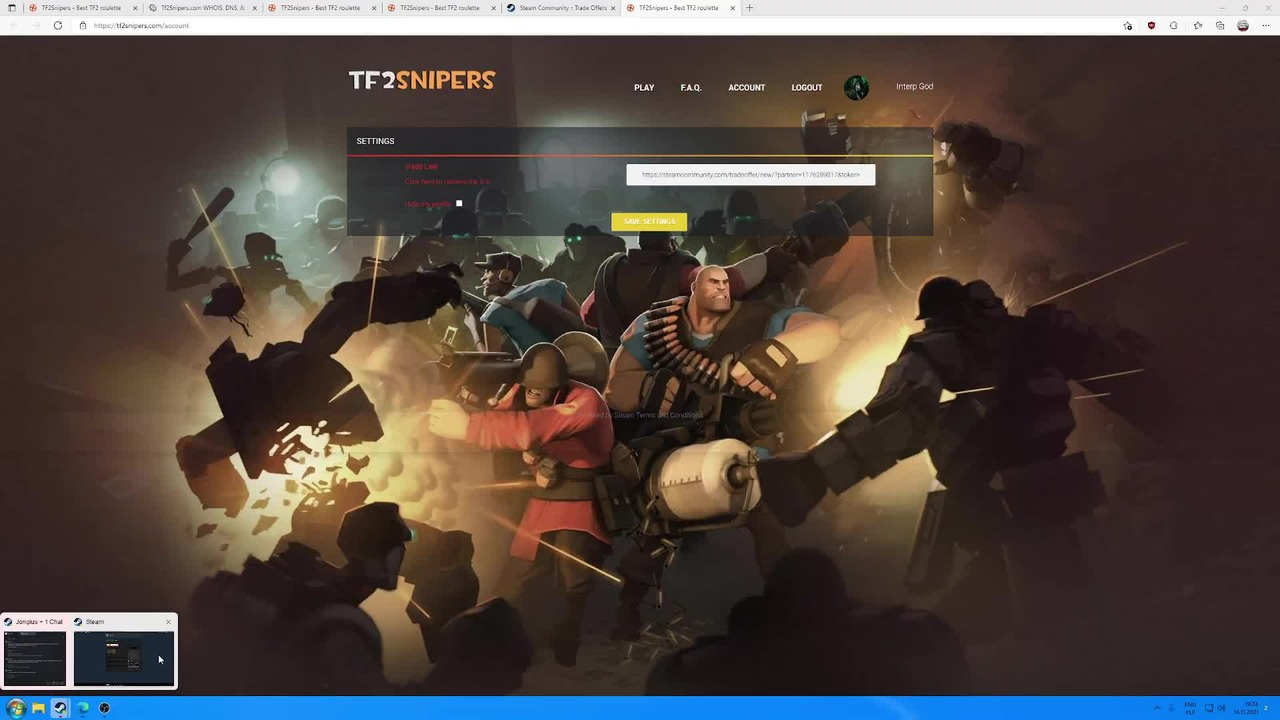The height and width of the screenshot is (720, 1280).
Task: Open File Explorer in the taskbar
Action: pyautogui.click(x=38, y=708)
